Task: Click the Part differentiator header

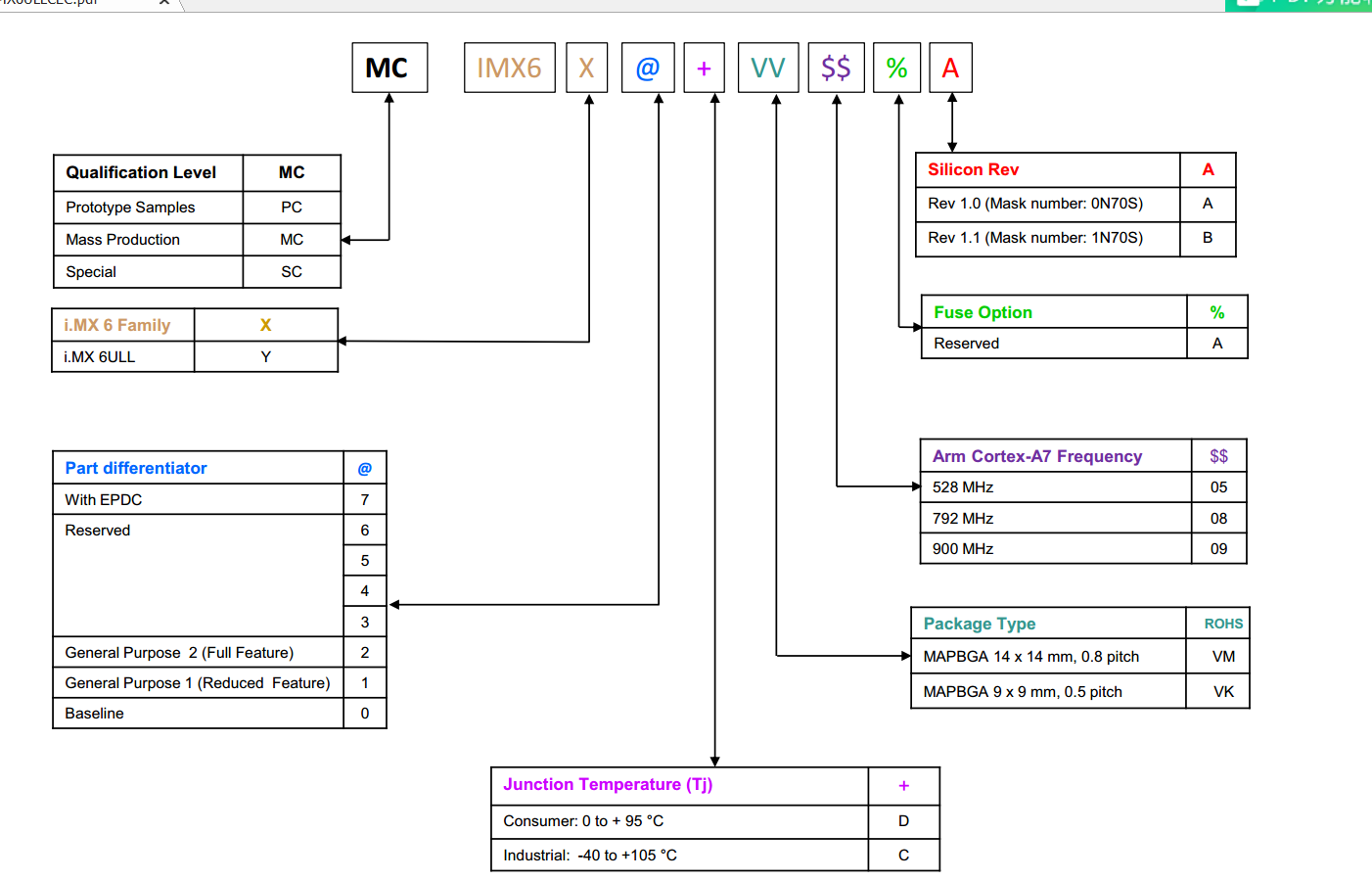Action: 136,468
